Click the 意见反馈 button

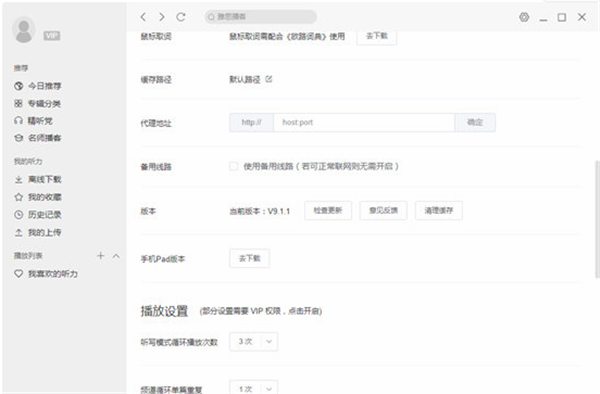[383, 210]
